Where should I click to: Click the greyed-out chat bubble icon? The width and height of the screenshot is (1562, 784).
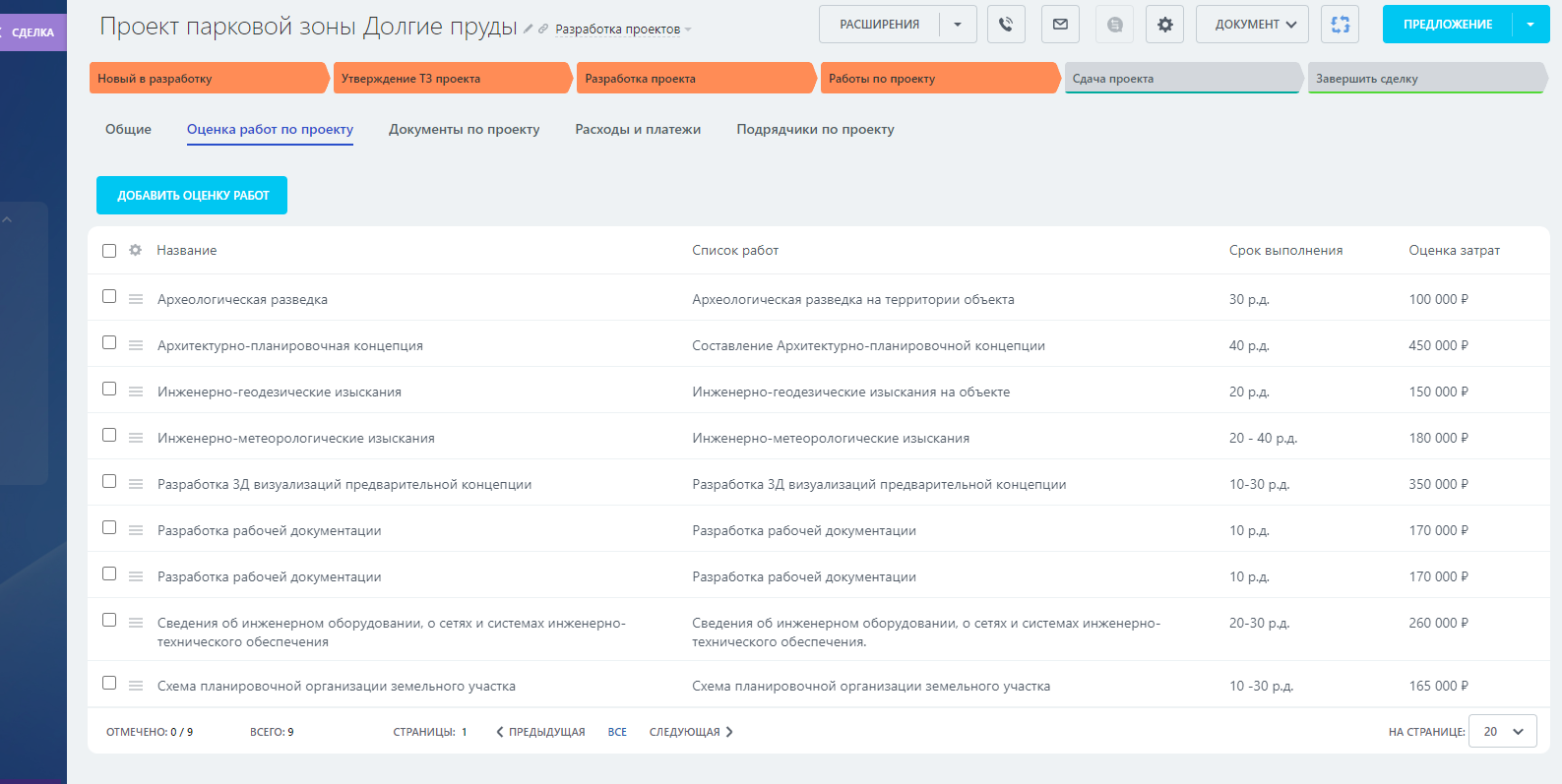coord(1114,25)
